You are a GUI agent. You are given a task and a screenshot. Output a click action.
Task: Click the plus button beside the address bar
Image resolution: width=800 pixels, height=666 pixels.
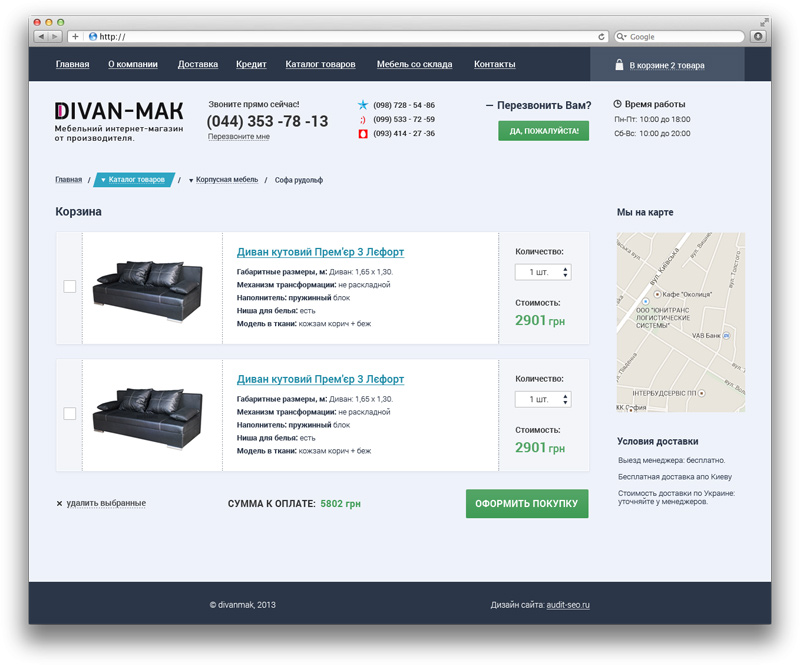(x=75, y=36)
